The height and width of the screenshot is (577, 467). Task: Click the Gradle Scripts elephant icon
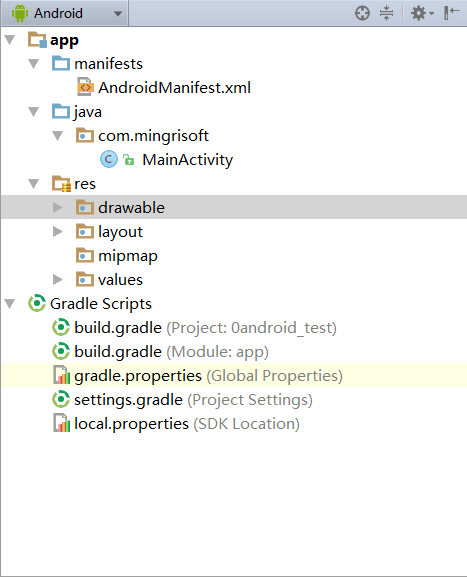pyautogui.click(x=37, y=303)
